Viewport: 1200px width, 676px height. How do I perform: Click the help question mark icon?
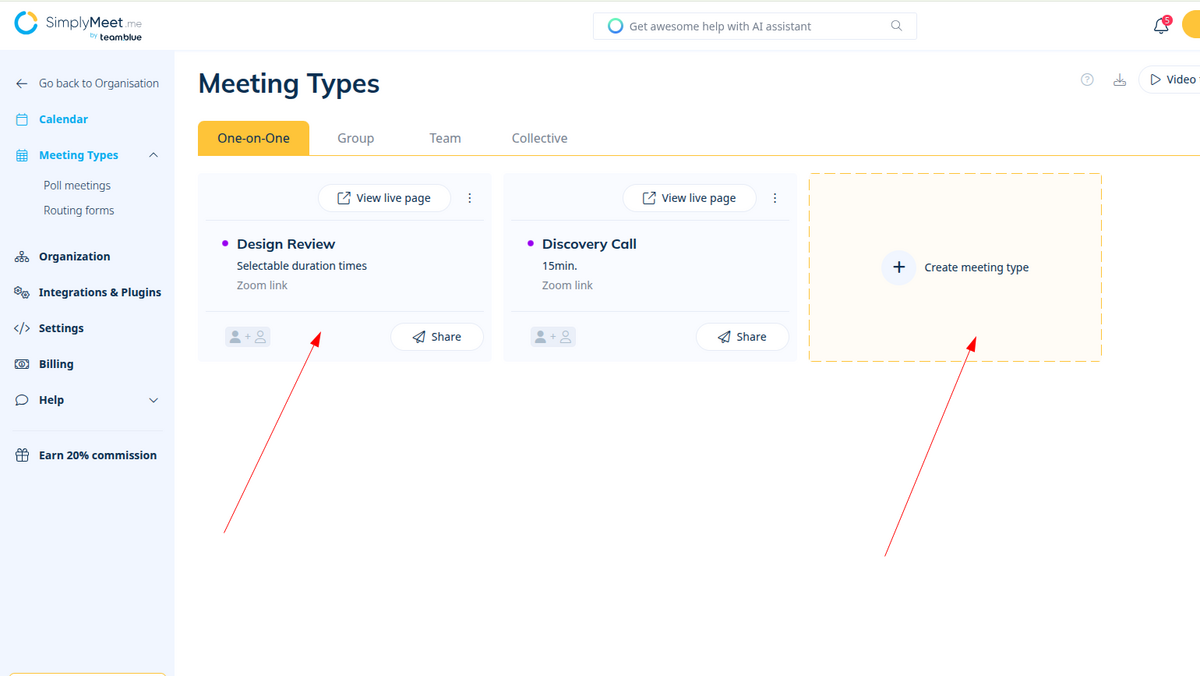1087,80
